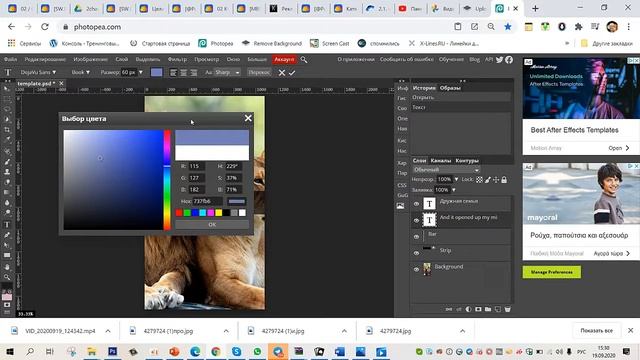Viewport: 640px width, 360px height.
Task: Add a layer mask icon
Action: pyautogui.click(x=478, y=309)
